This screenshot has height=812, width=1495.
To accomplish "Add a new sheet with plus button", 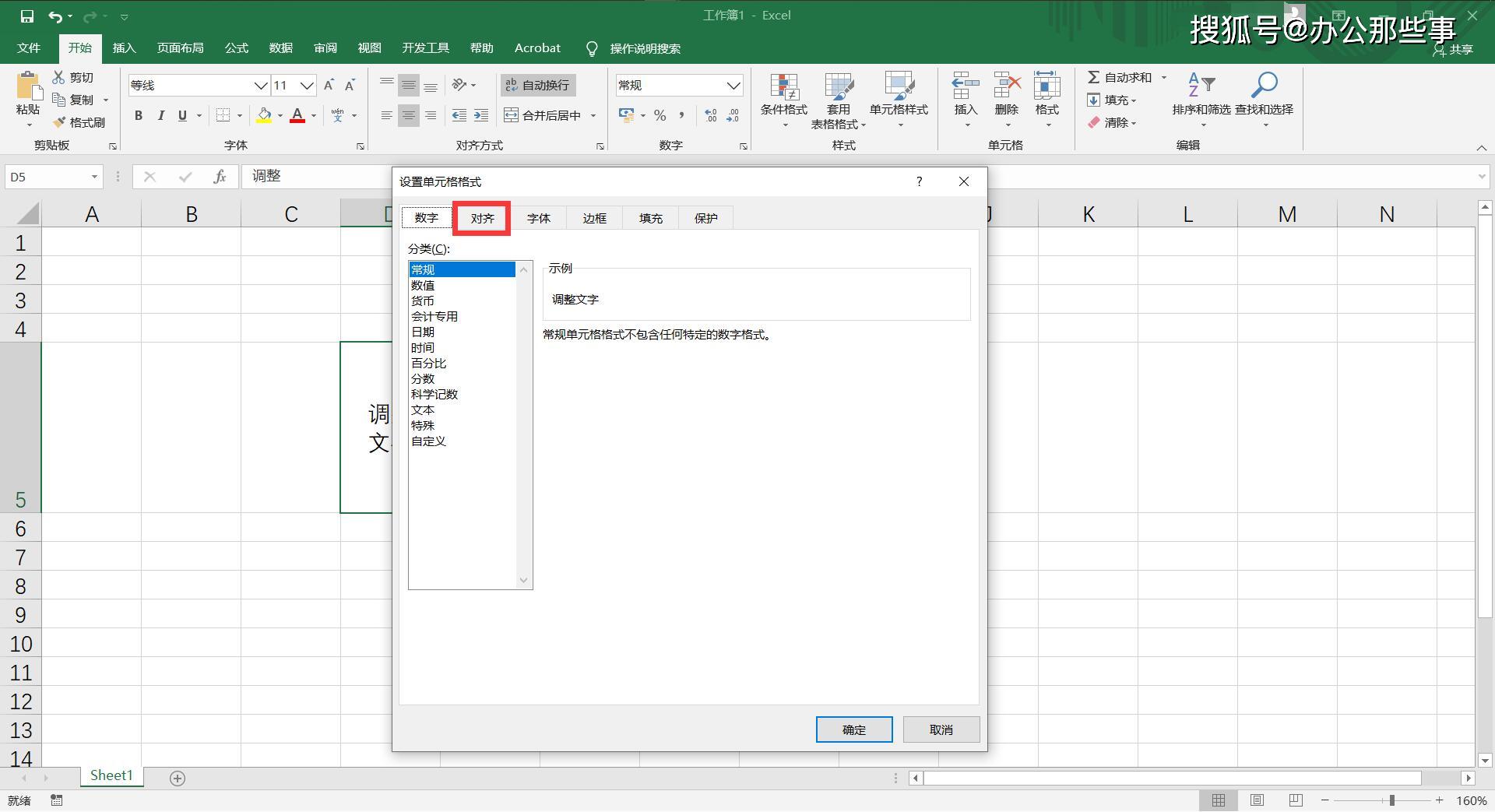I will [x=178, y=778].
